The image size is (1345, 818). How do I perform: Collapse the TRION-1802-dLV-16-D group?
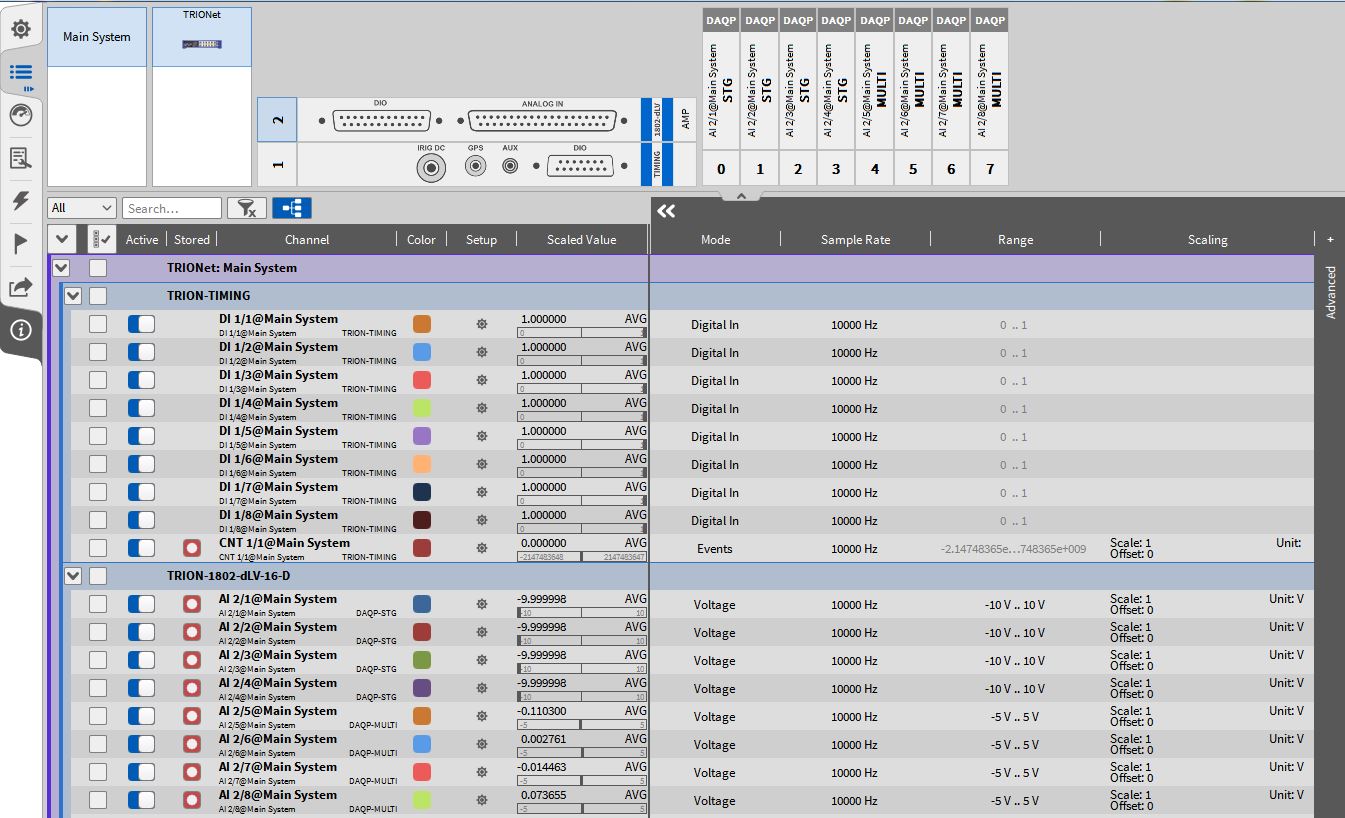73,576
